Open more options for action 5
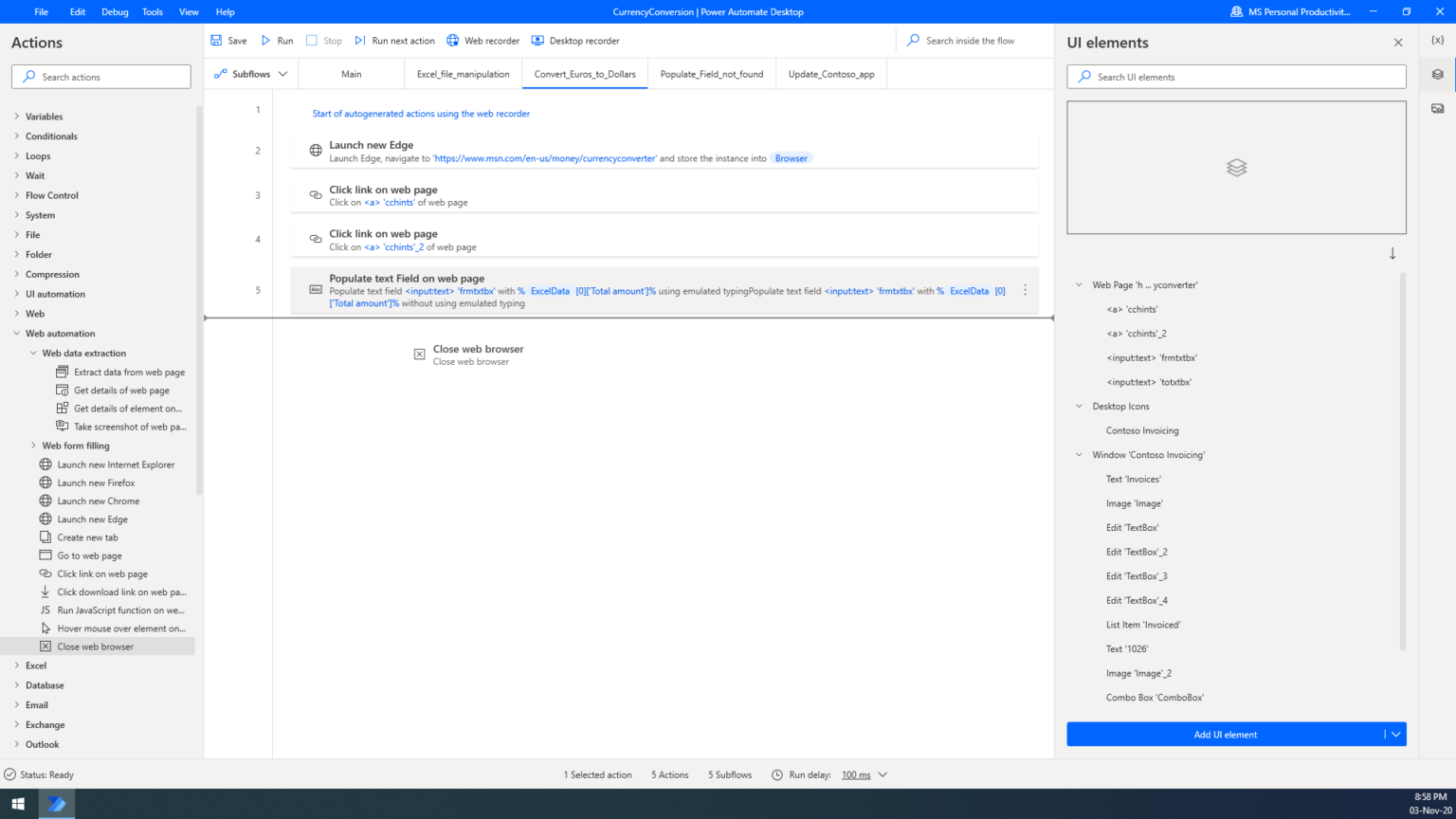Viewport: 1456px width, 819px height. pos(1025,291)
